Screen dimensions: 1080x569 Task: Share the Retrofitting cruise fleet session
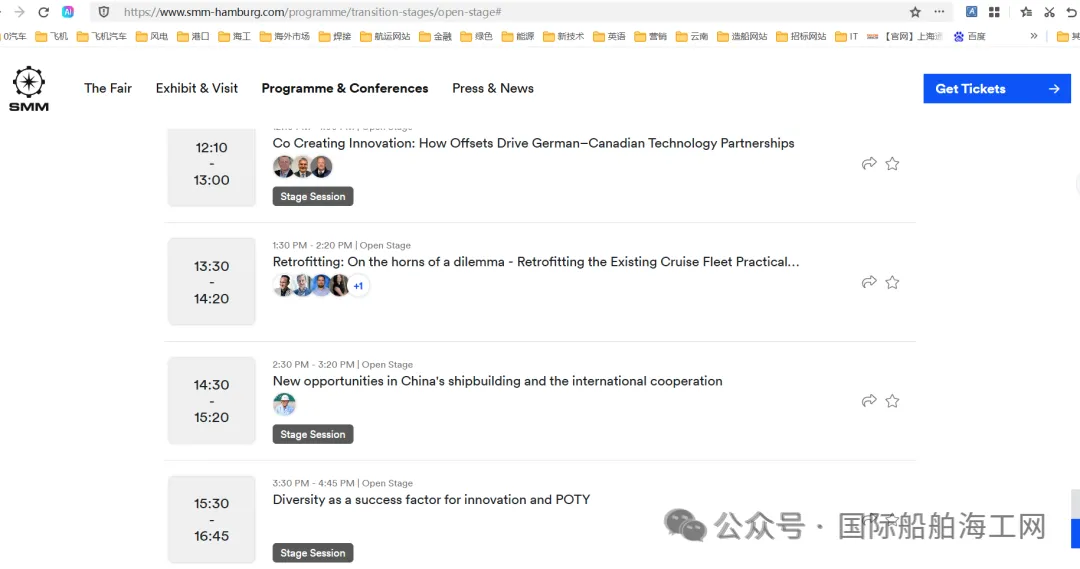869,282
